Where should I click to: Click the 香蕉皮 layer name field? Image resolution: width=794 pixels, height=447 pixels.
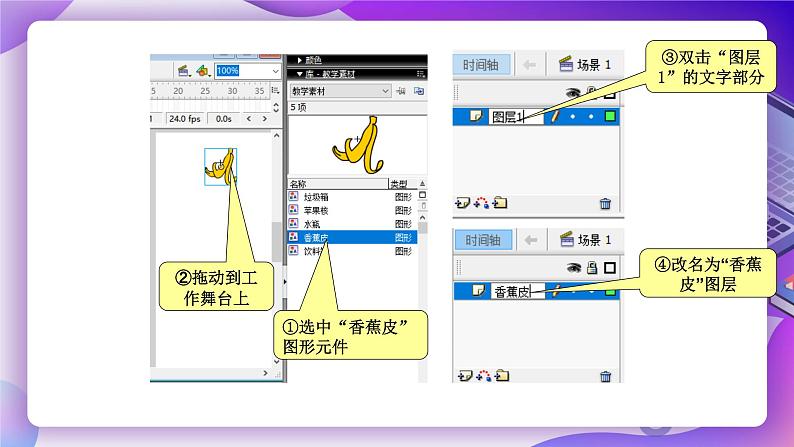coord(518,292)
